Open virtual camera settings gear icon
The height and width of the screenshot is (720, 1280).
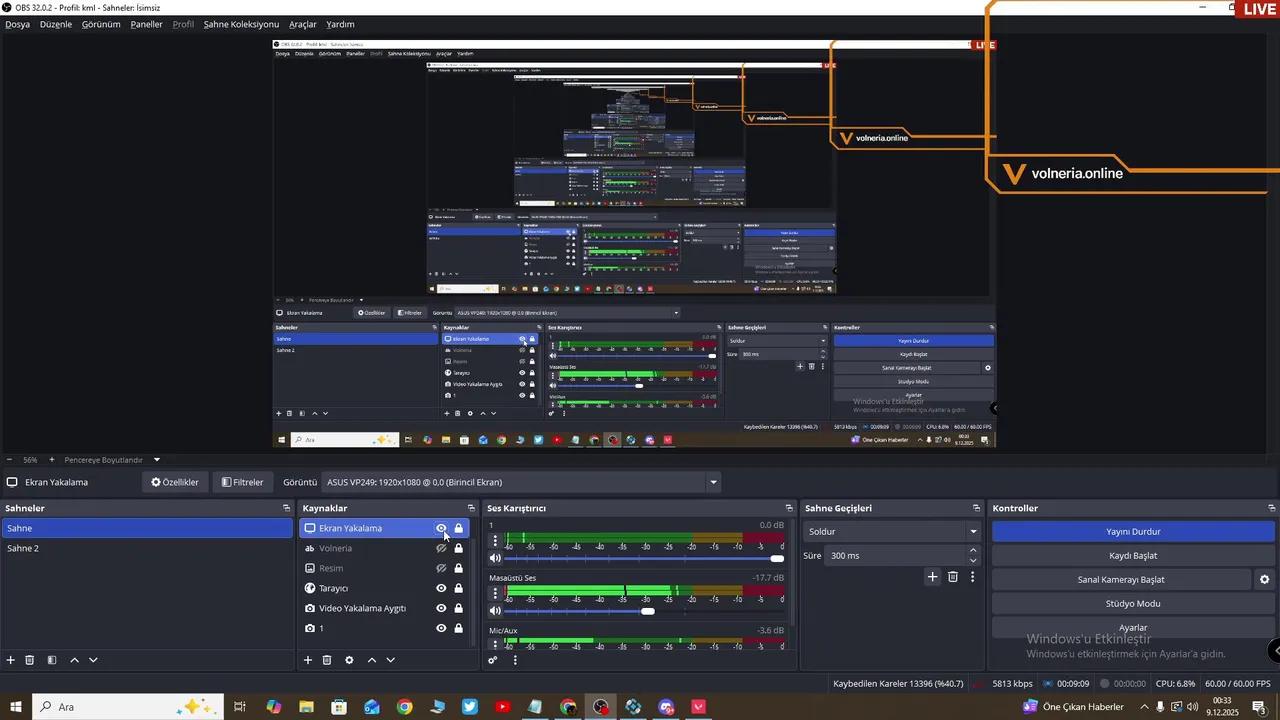point(1264,580)
